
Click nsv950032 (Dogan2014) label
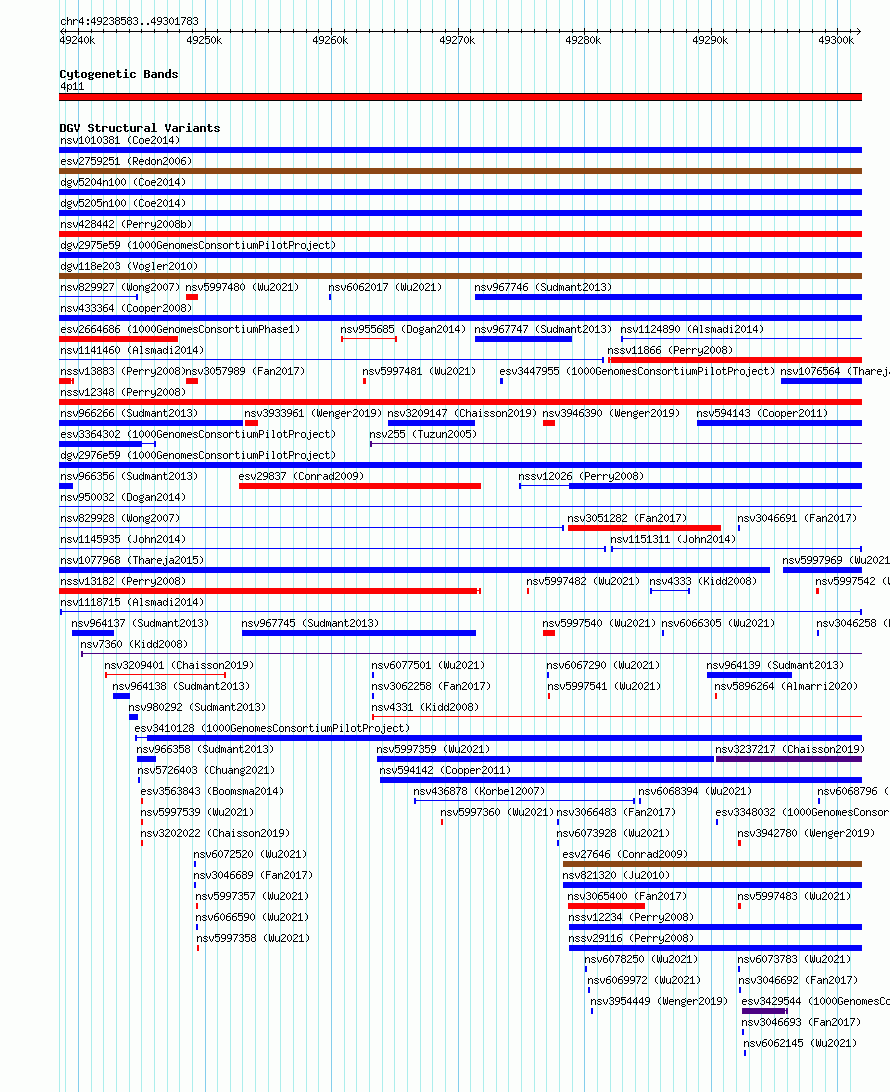123,497
